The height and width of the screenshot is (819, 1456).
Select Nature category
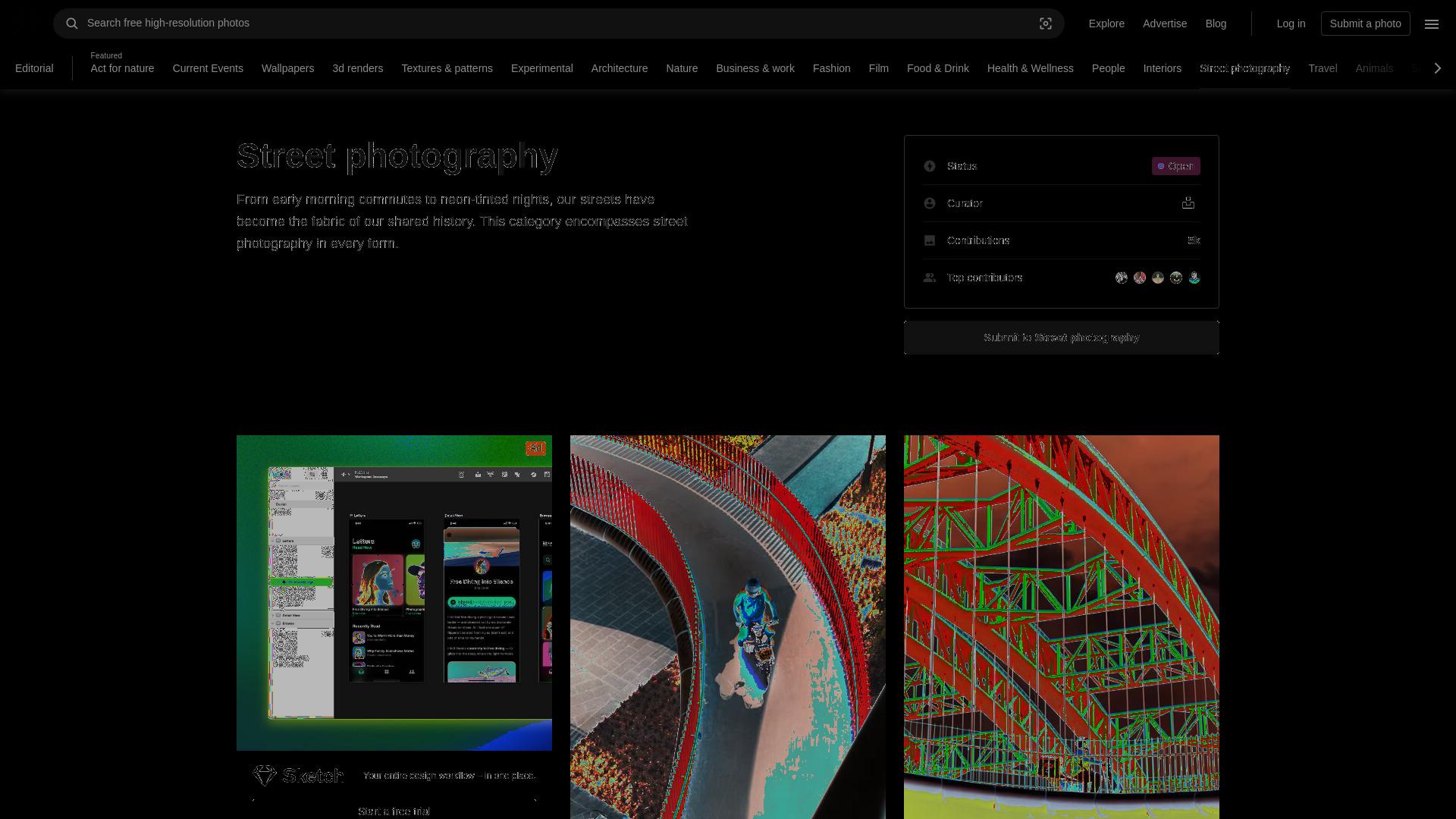[682, 68]
